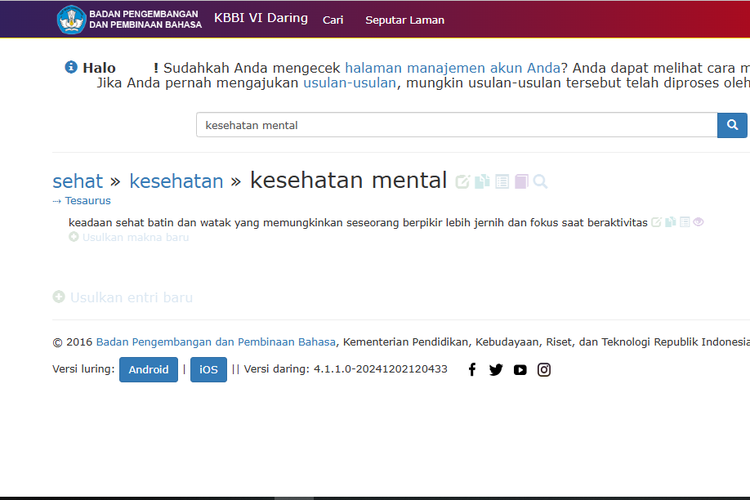Open the Instagram icon in footer
This screenshot has width=750, height=500.
click(x=544, y=370)
